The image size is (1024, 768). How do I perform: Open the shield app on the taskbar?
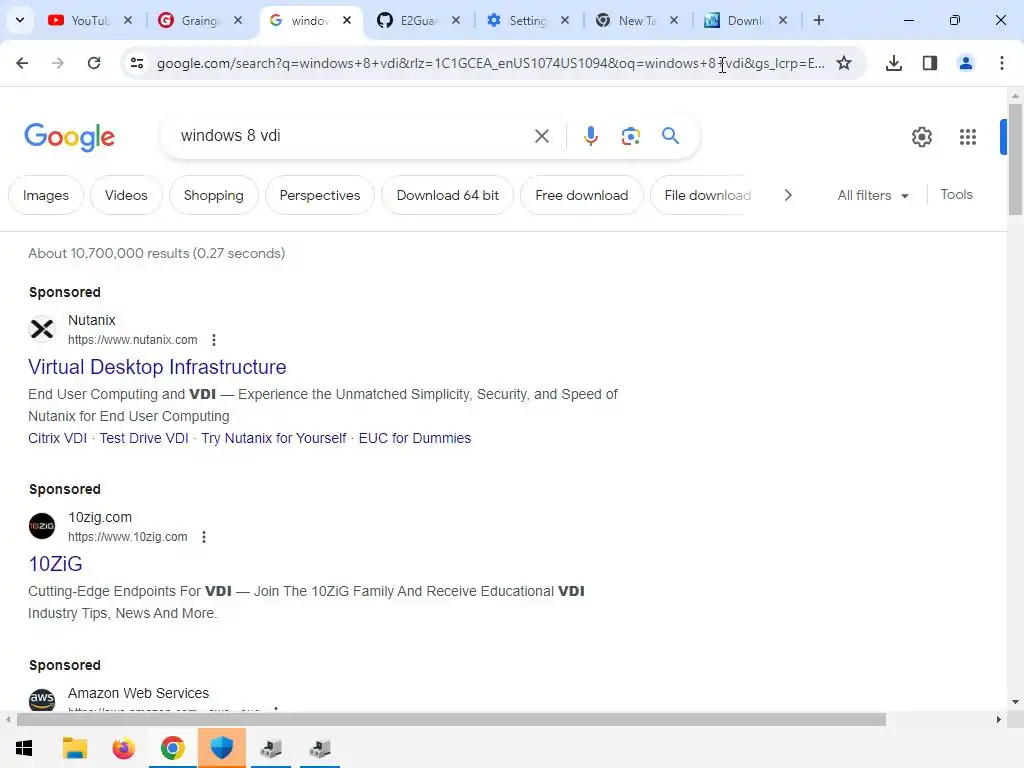coord(221,748)
